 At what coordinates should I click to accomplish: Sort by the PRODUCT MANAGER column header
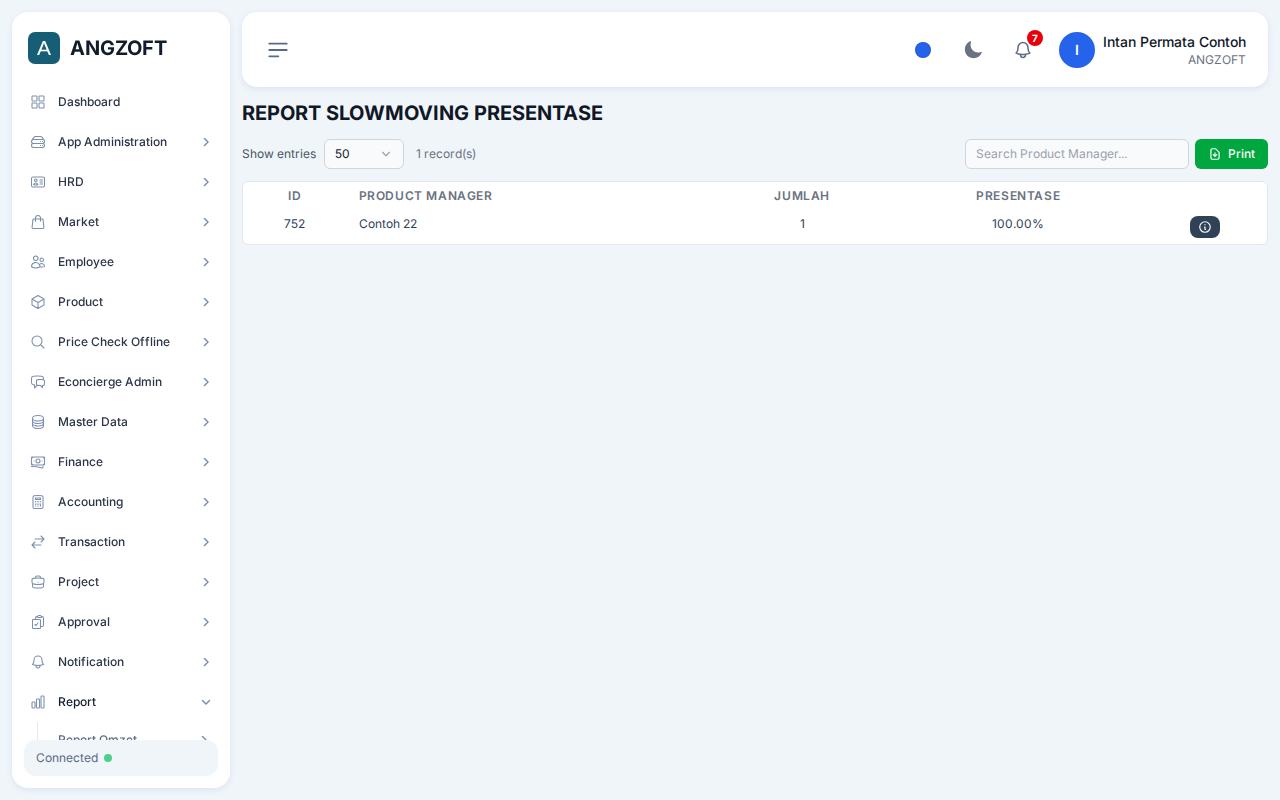click(425, 196)
